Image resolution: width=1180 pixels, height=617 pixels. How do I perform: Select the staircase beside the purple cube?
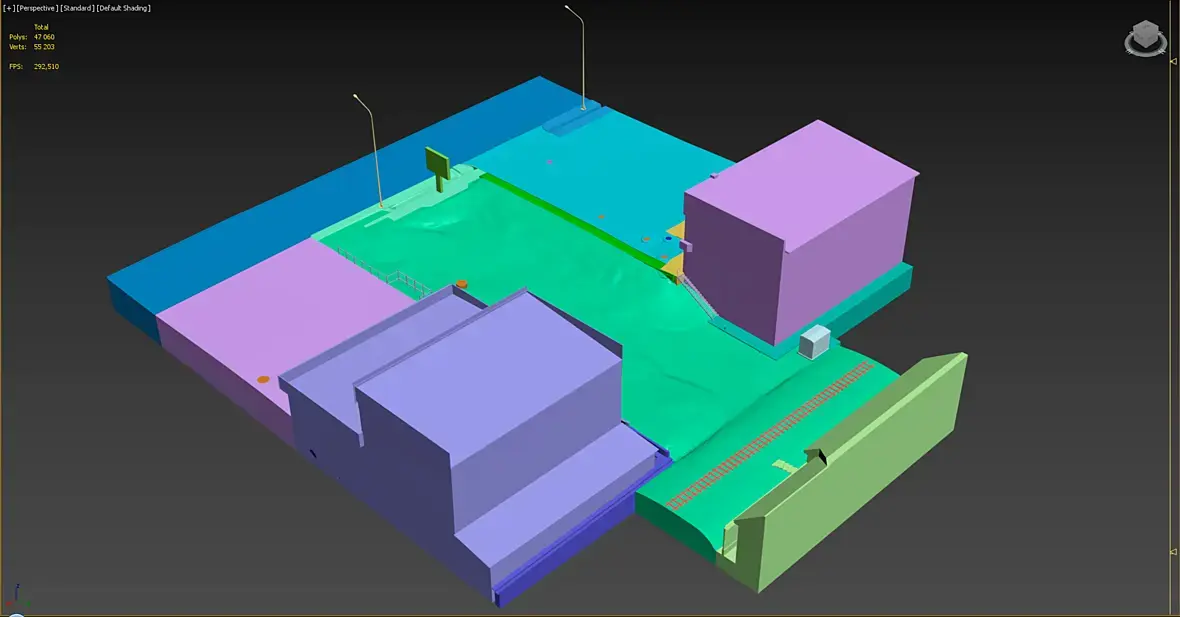click(x=698, y=298)
